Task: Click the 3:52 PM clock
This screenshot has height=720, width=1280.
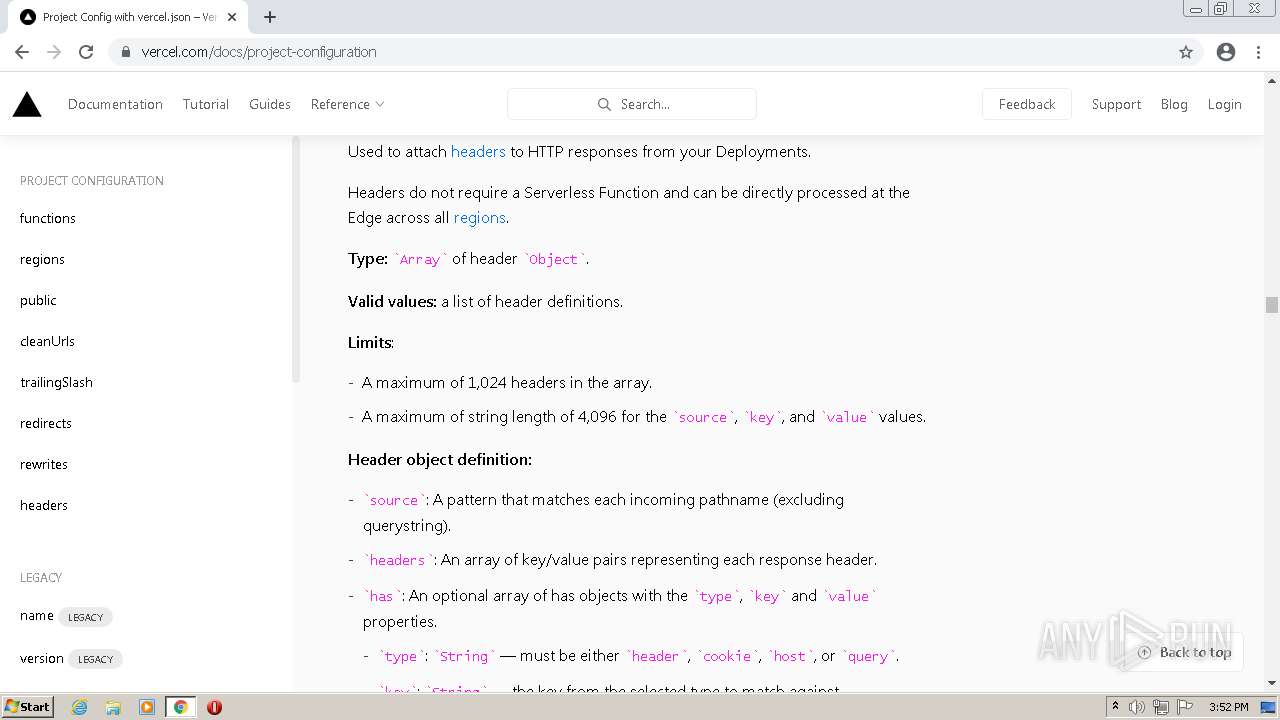Action: coord(1228,707)
